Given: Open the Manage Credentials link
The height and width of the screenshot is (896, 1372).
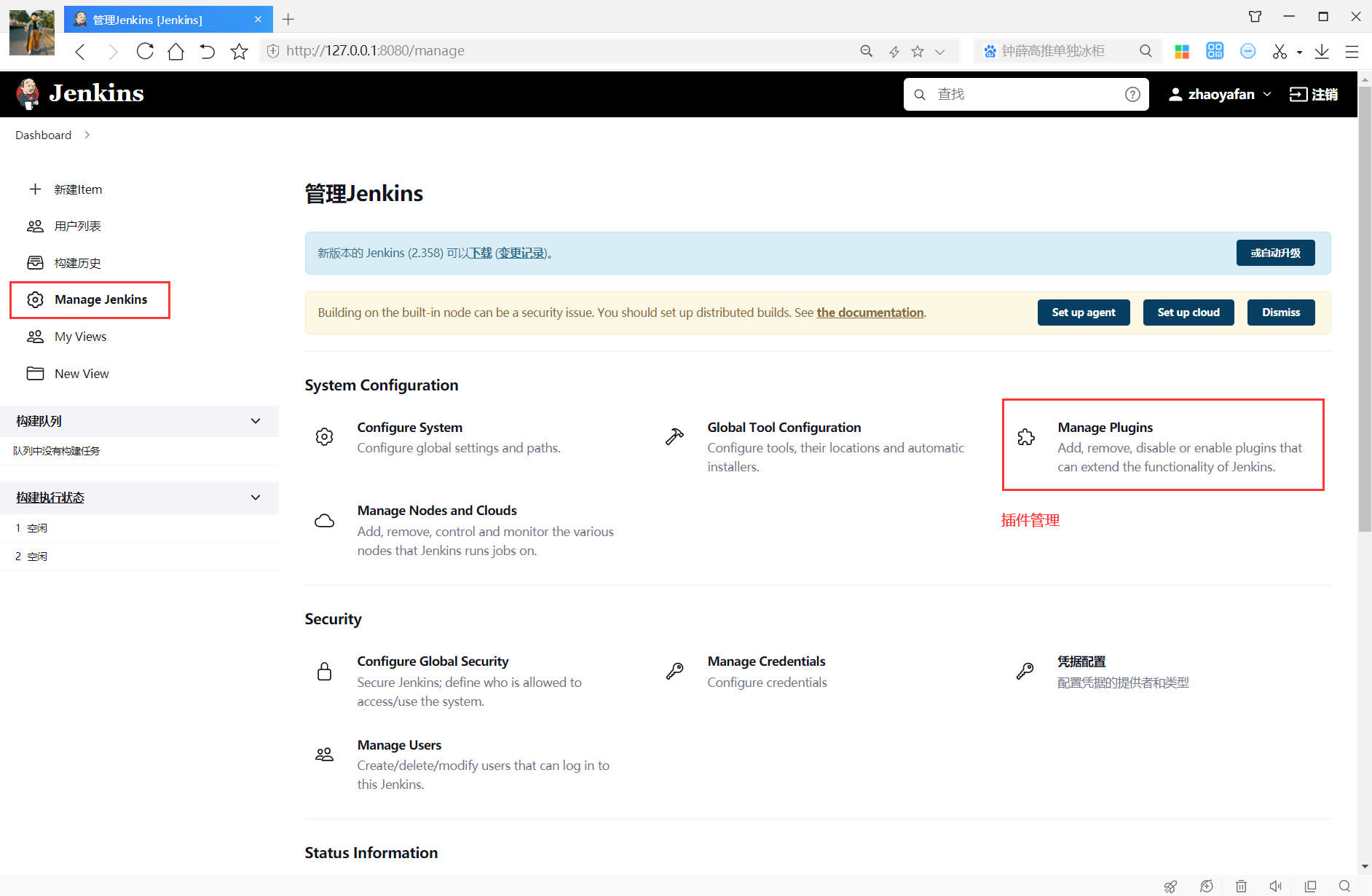Looking at the screenshot, I should [x=766, y=661].
